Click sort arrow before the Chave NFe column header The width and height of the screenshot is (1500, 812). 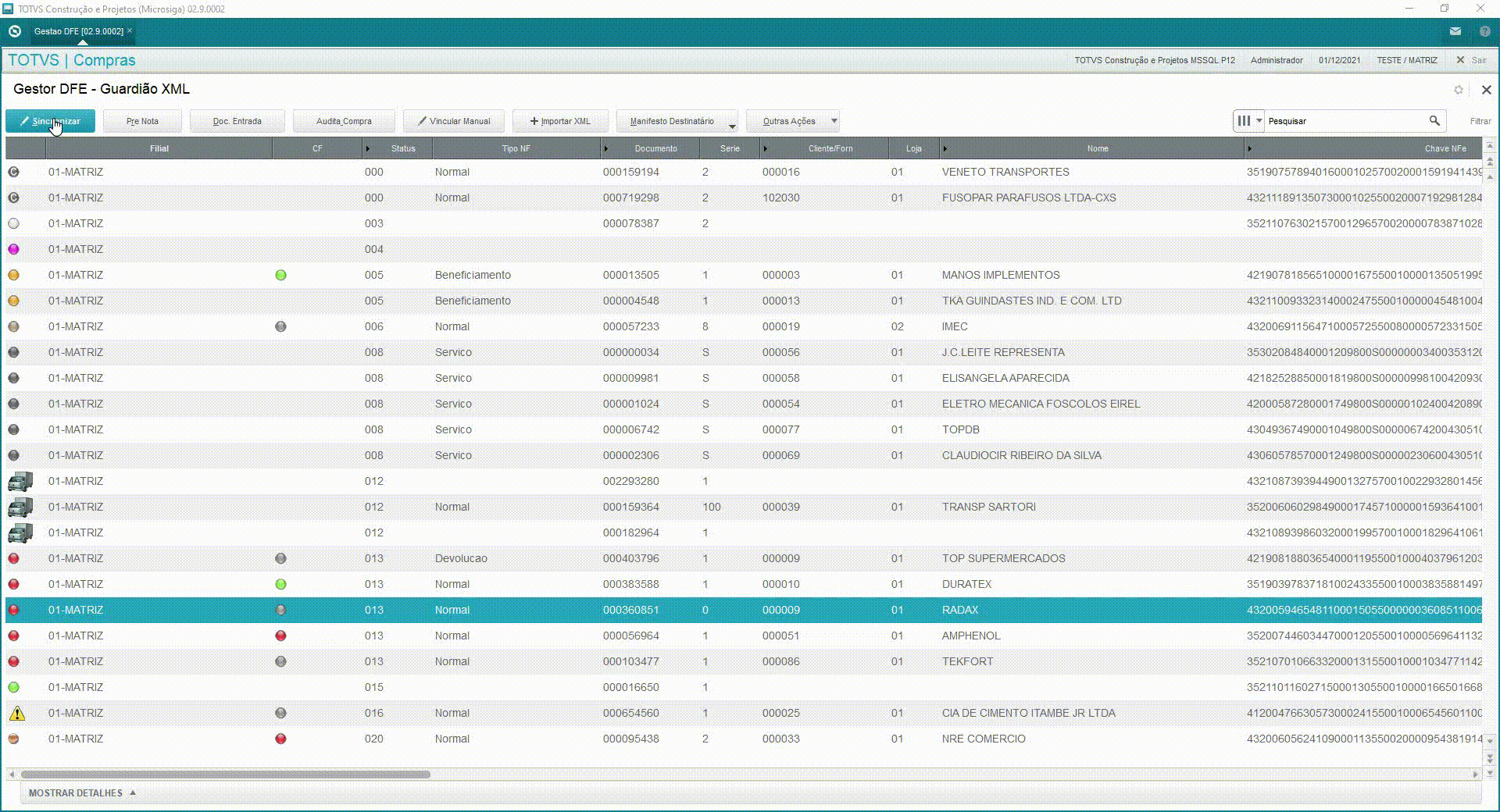pos(1250,148)
